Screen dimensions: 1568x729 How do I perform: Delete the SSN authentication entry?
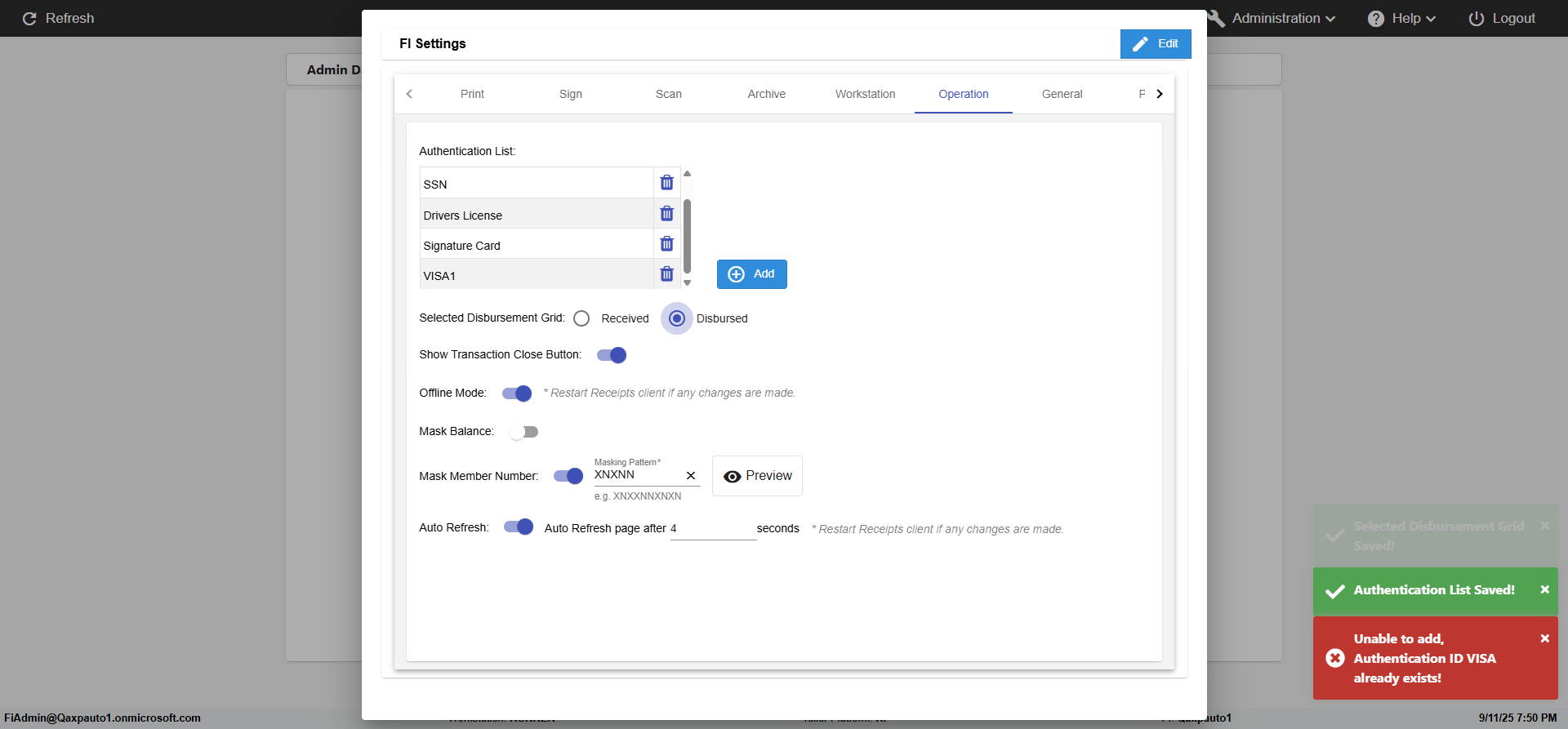666,183
